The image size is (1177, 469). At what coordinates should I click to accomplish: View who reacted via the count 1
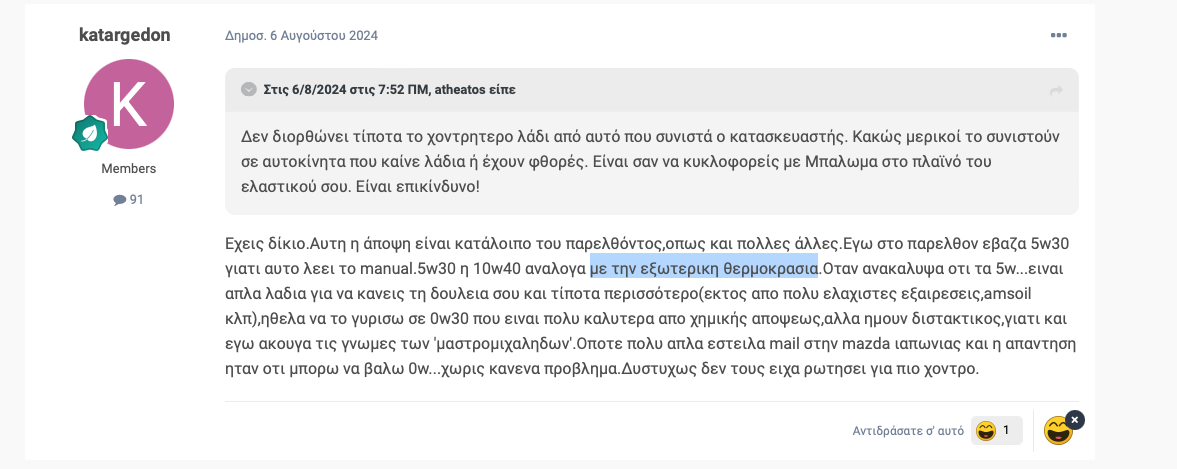point(1006,431)
